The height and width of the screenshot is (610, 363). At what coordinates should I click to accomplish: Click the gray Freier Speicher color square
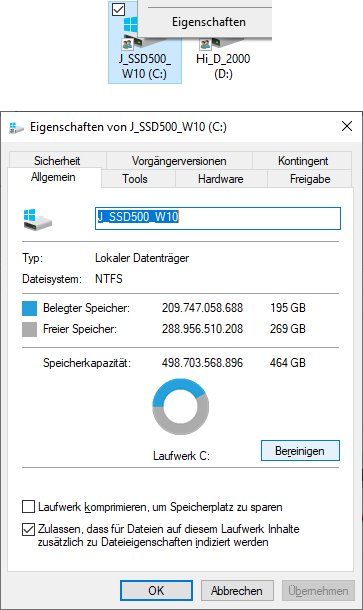(30, 329)
